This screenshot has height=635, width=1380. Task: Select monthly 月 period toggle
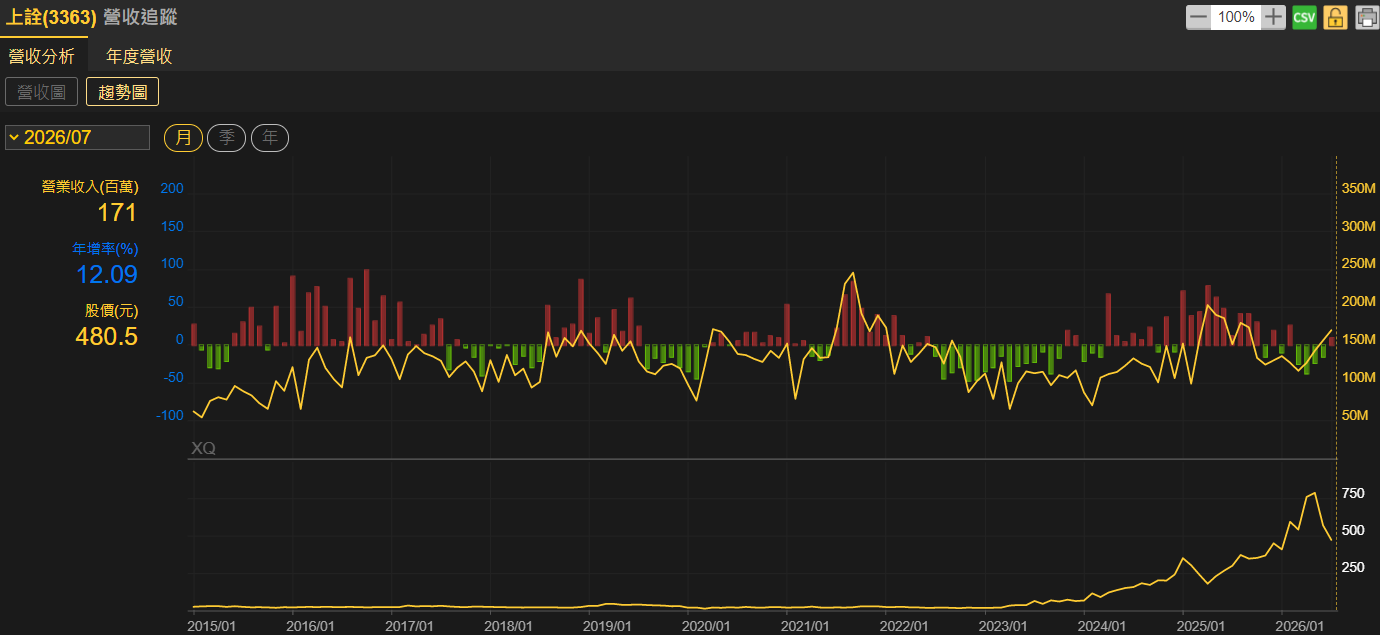pyautogui.click(x=183, y=137)
